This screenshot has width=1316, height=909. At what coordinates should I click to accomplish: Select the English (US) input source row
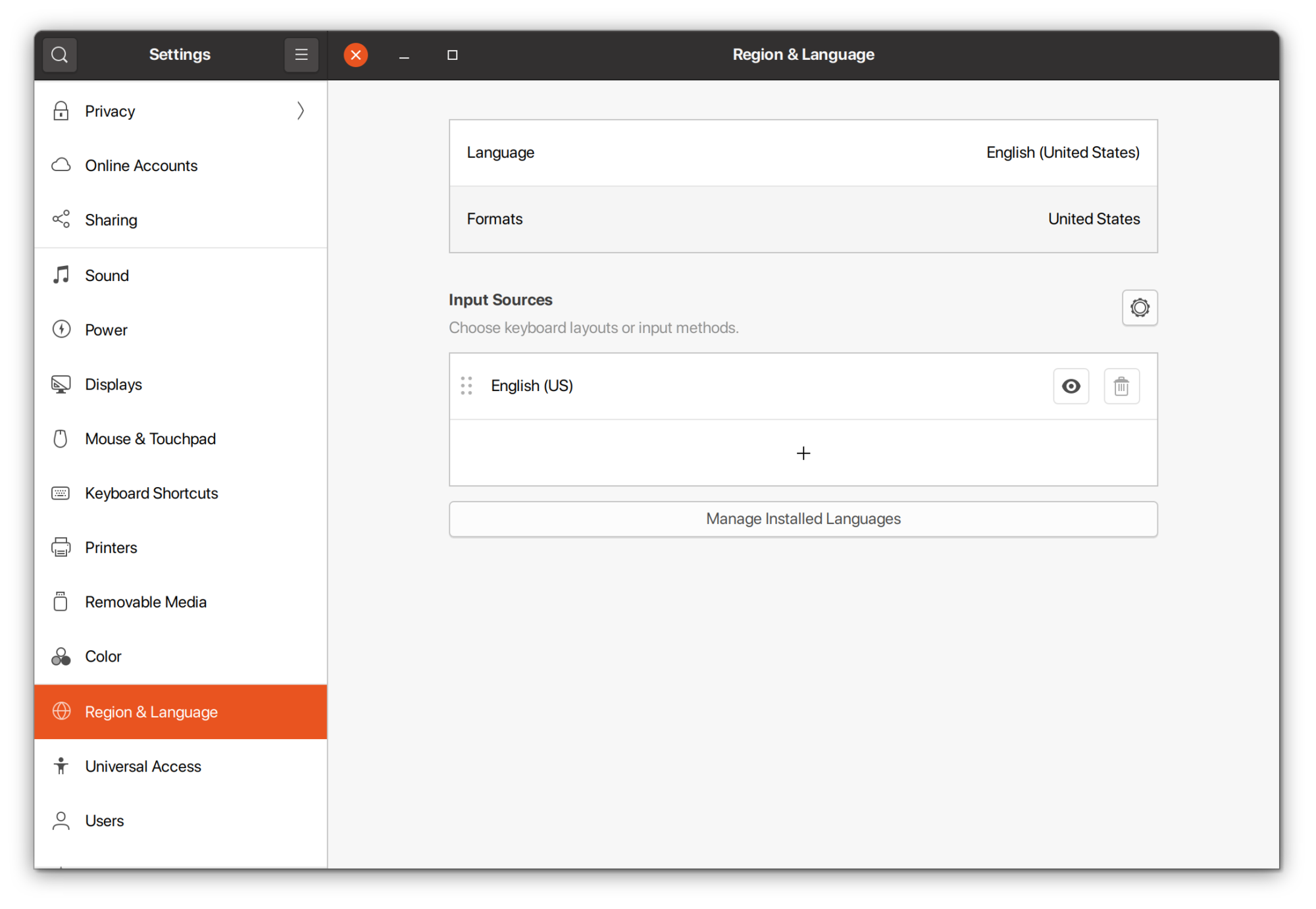(724, 386)
